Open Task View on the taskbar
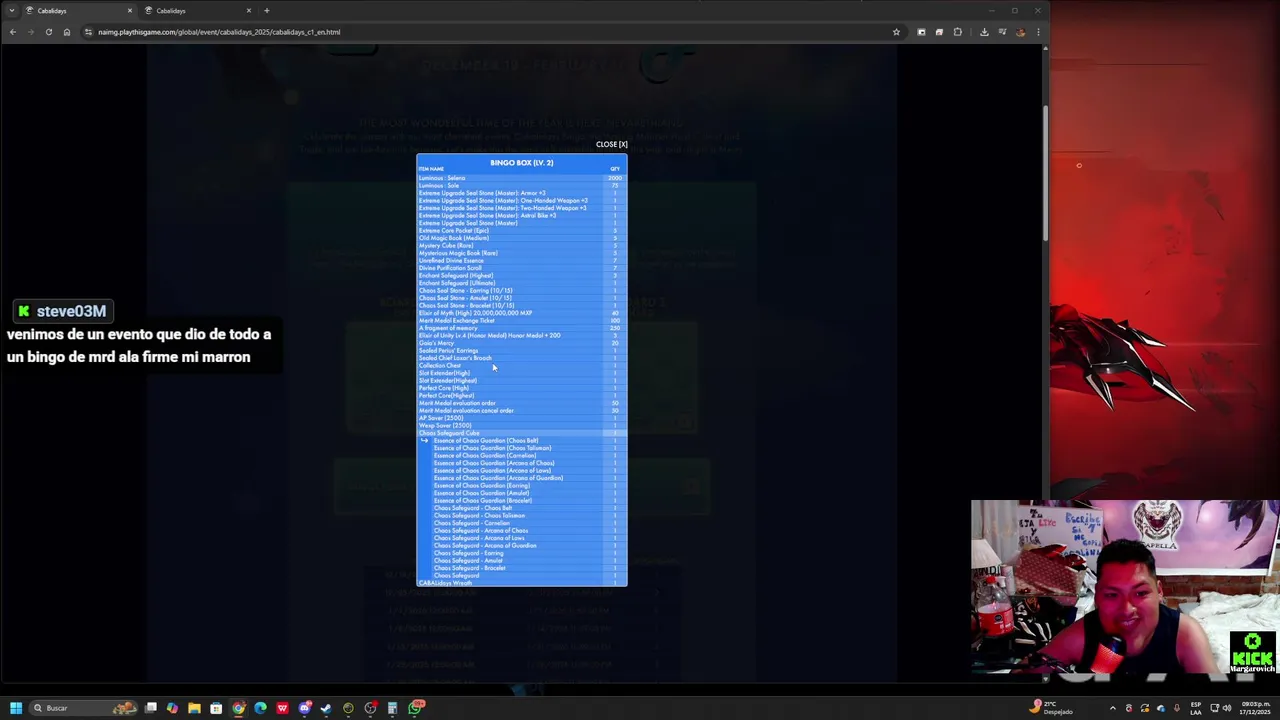The height and width of the screenshot is (720, 1280). 151,708
